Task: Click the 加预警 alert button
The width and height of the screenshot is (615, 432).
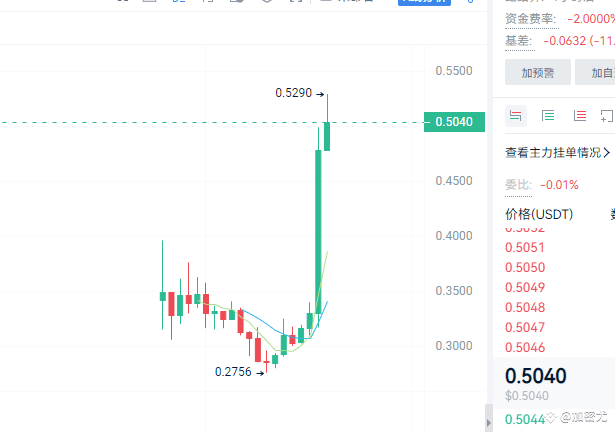Action: tap(538, 72)
